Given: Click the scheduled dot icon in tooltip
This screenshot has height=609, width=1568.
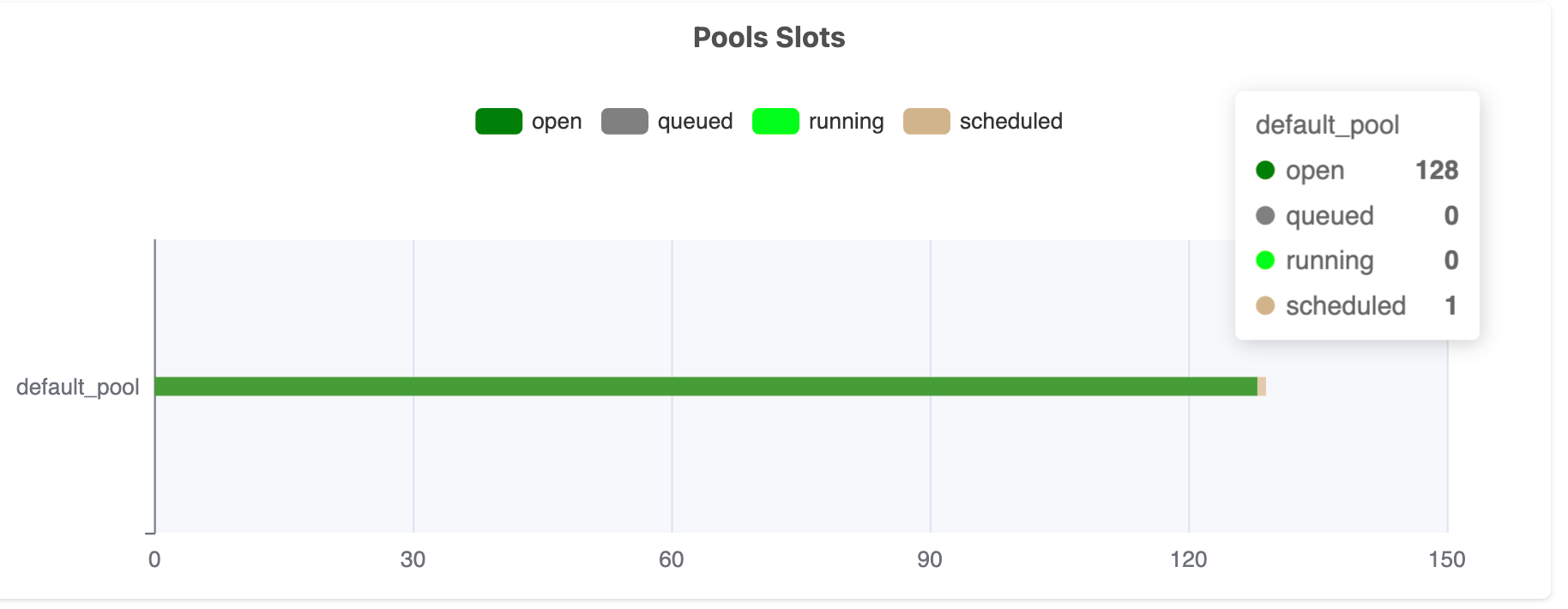Looking at the screenshot, I should tap(1265, 305).
